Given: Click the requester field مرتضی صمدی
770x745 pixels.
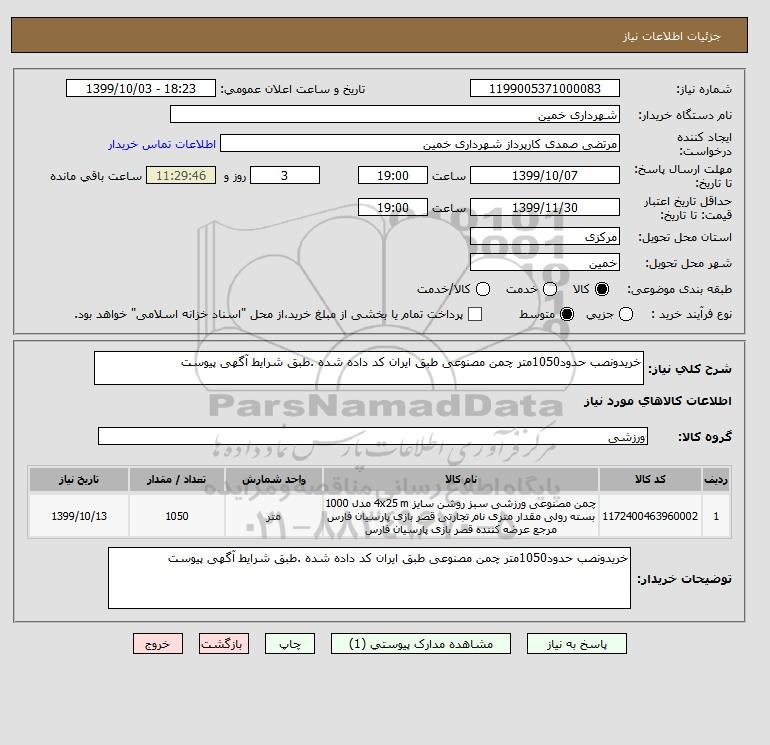Looking at the screenshot, I should click(420, 144).
